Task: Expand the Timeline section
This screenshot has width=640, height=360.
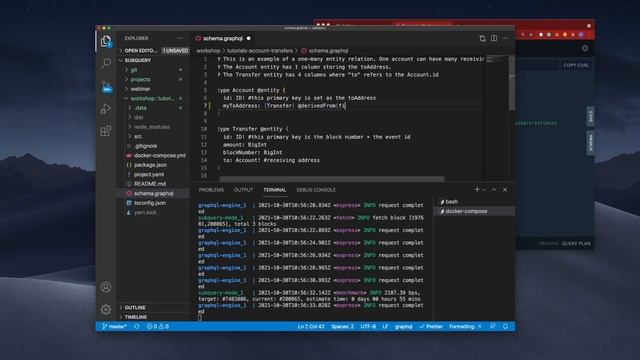Action: click(153, 317)
